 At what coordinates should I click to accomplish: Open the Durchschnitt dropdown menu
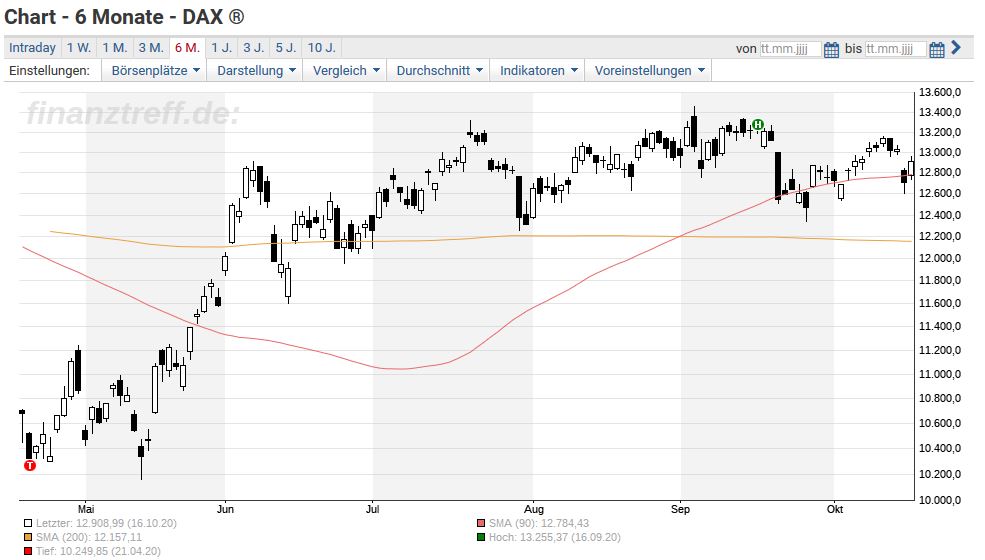click(439, 70)
